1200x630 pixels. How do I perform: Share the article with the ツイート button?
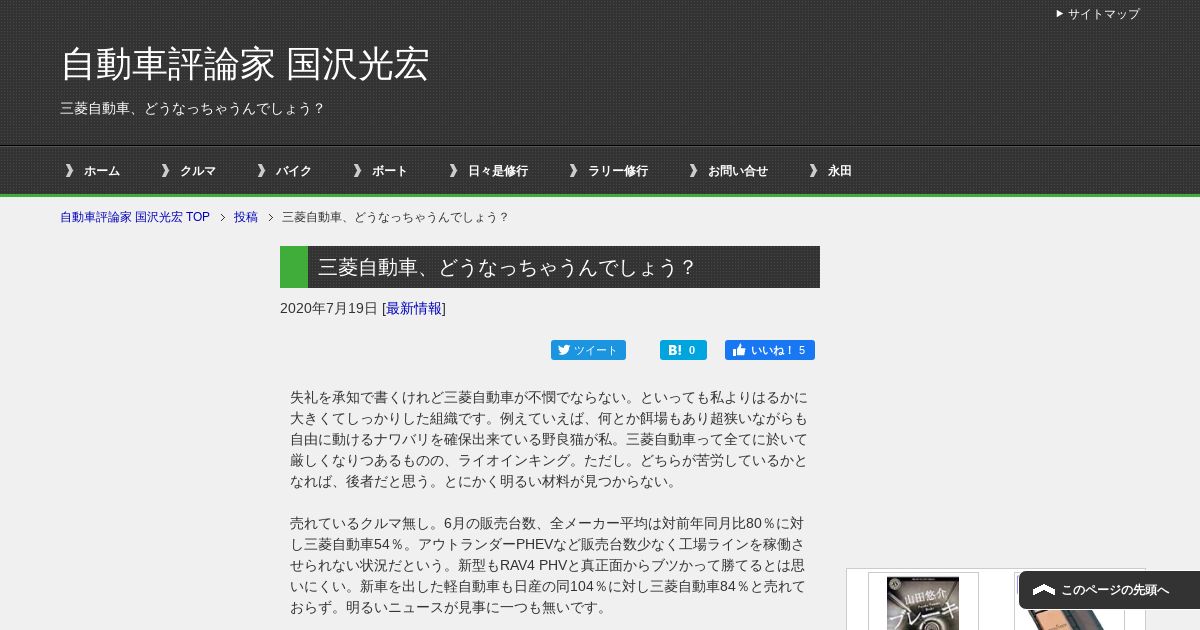tap(588, 350)
